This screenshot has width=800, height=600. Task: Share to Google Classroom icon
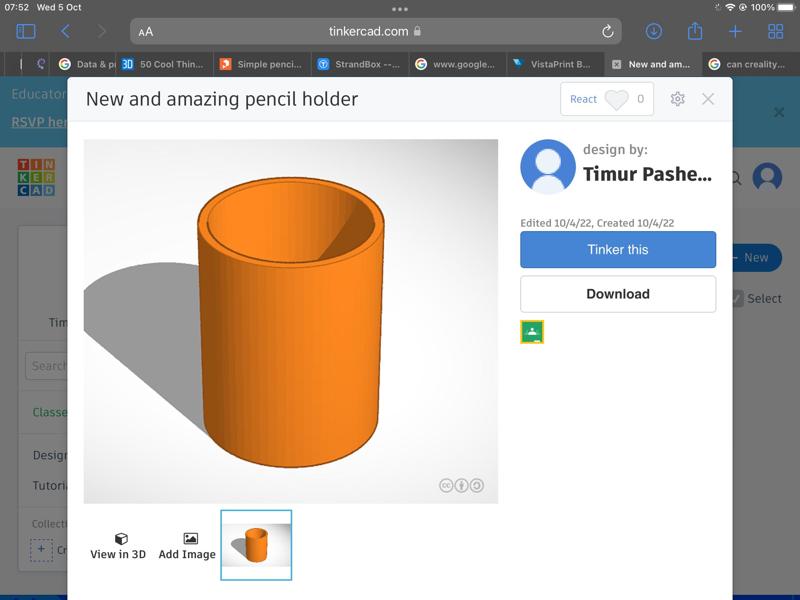click(x=532, y=332)
